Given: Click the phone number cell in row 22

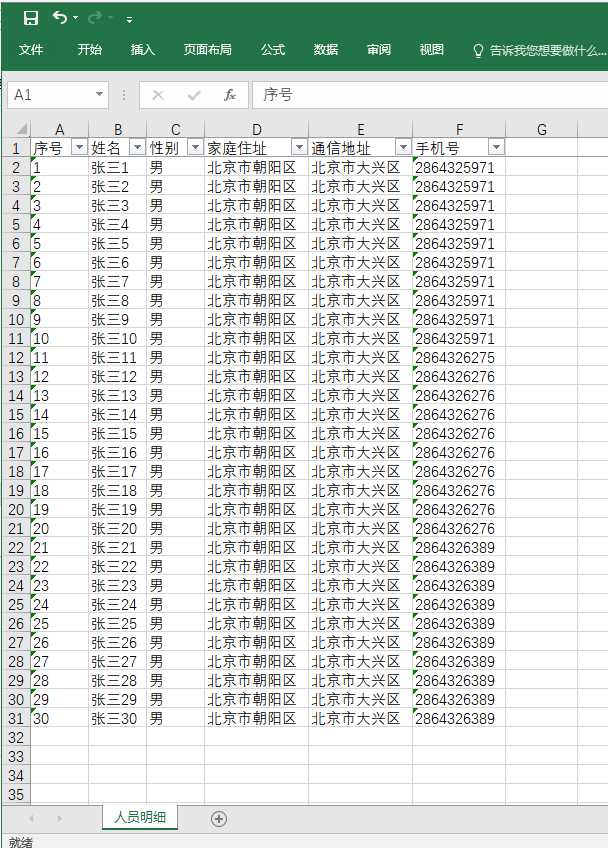Looking at the screenshot, I should pyautogui.click(x=459, y=548).
